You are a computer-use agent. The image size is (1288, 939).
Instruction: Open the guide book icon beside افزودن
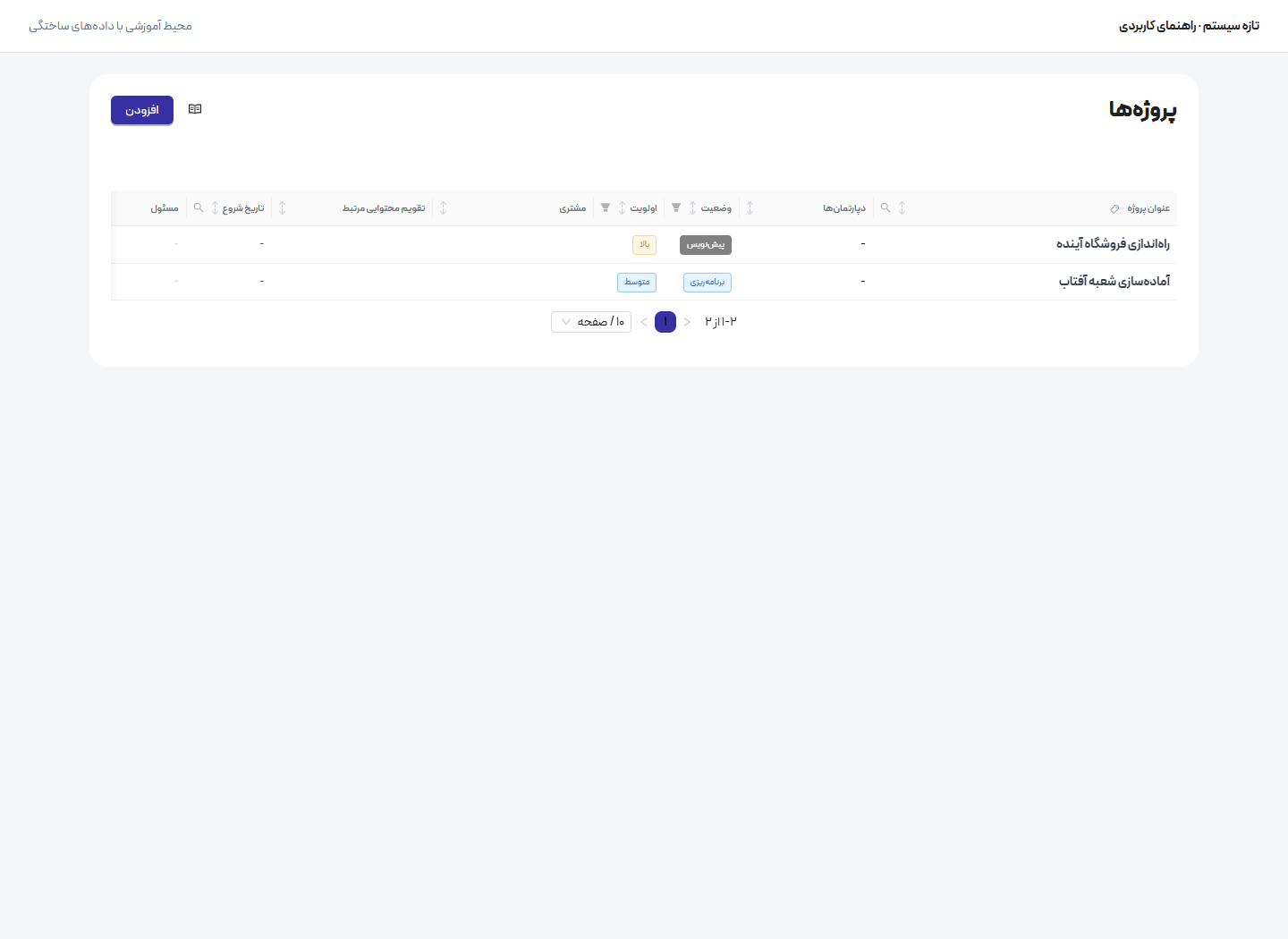(x=195, y=109)
